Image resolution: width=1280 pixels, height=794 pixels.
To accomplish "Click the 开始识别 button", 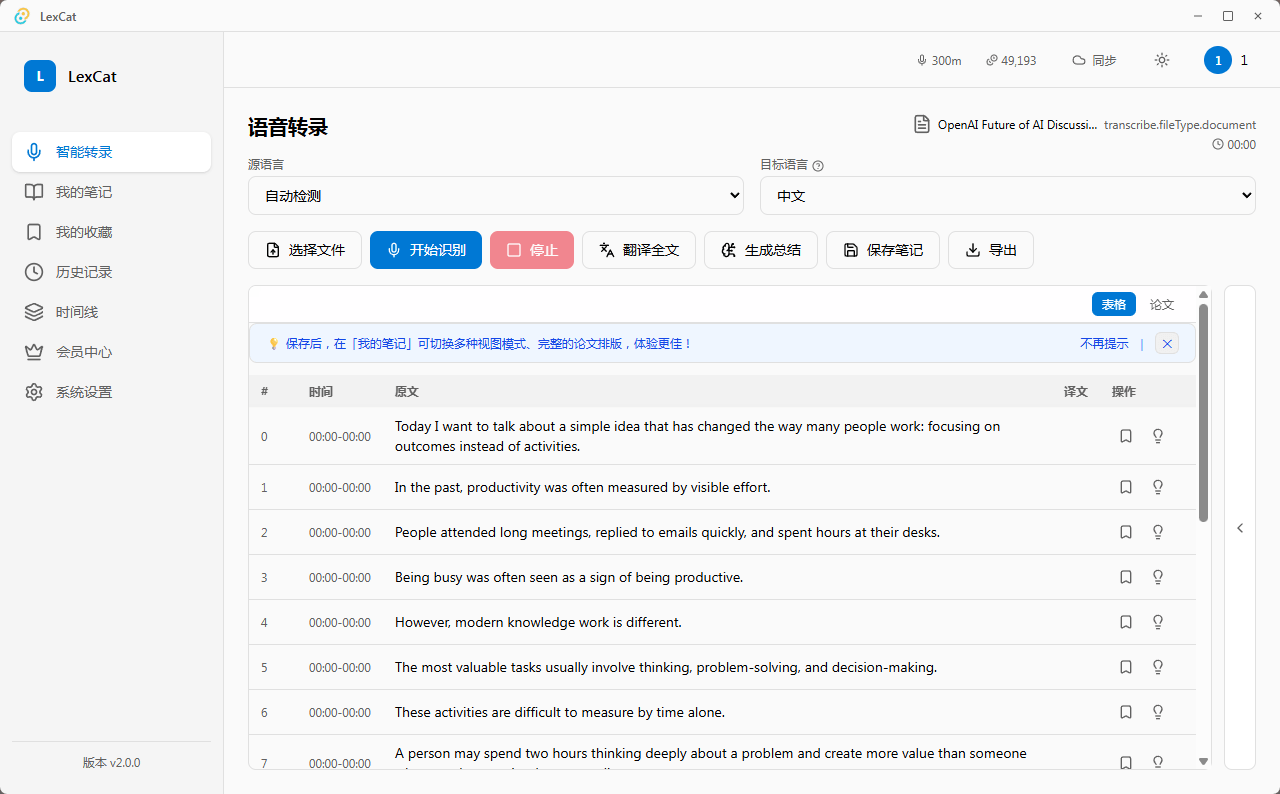I will pos(426,250).
